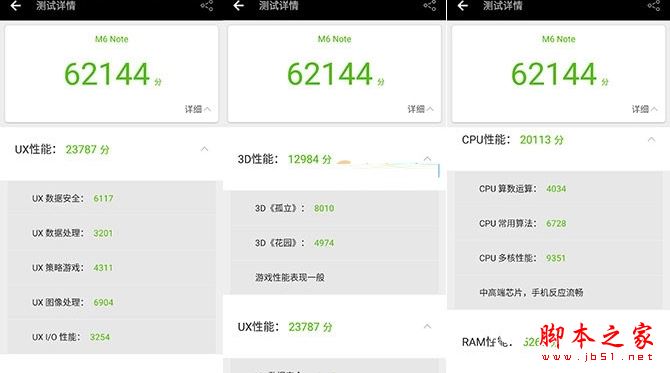Image resolution: width=670 pixels, height=373 pixels.
Task: Select 中高端芯片，手机反应流畅 note
Action: point(531,293)
